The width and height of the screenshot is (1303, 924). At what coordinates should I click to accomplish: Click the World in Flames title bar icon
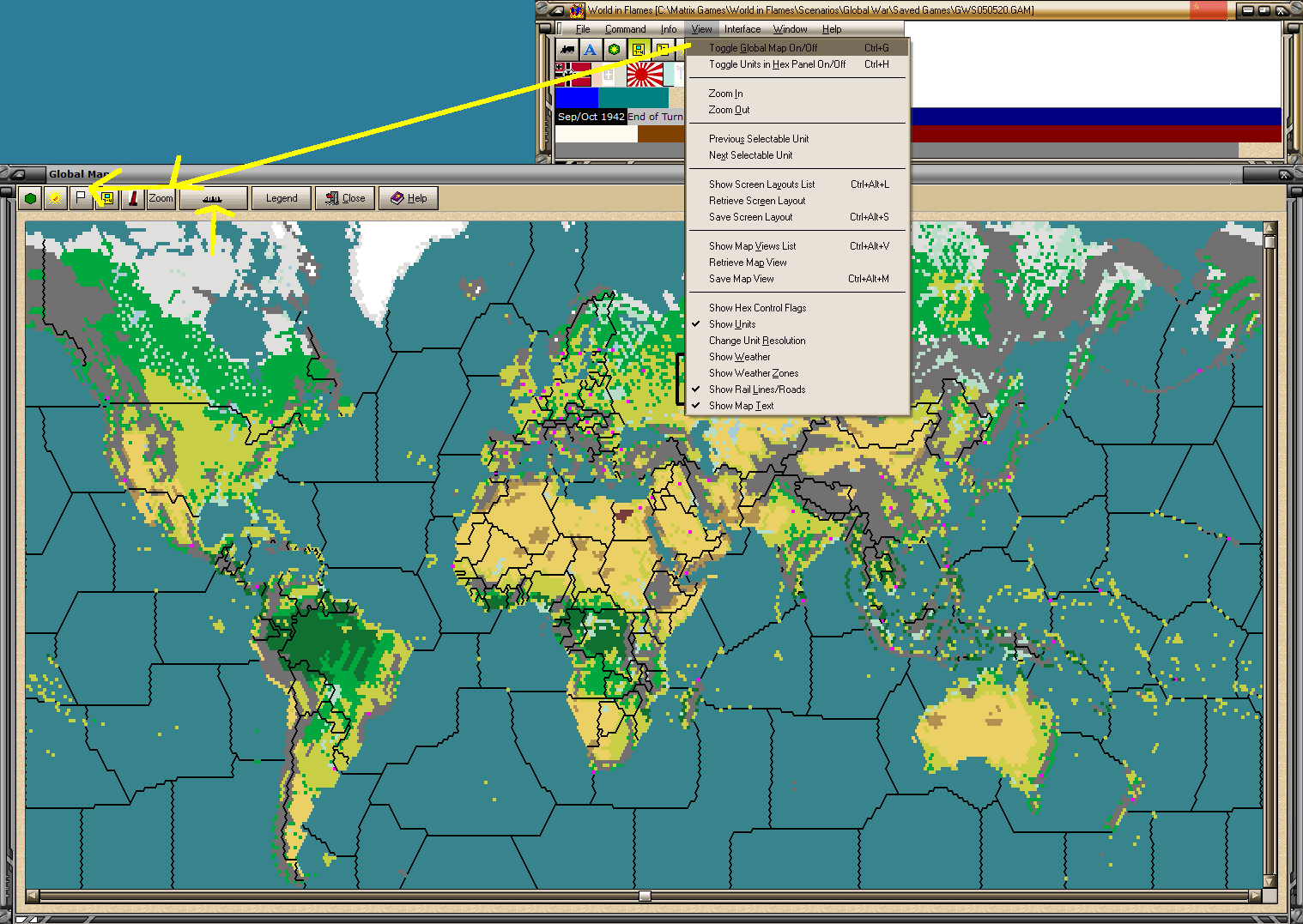coord(577,10)
